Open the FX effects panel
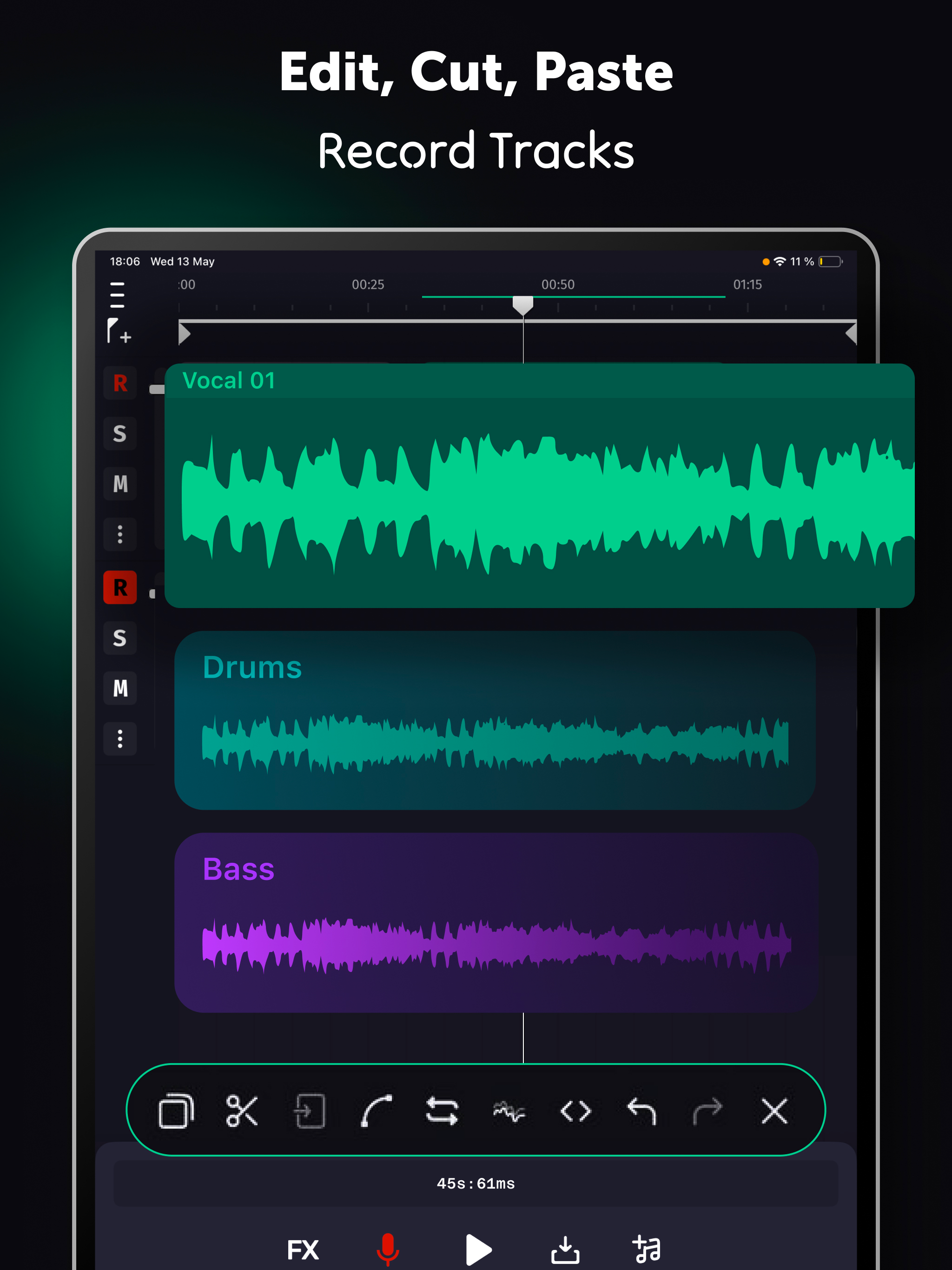Viewport: 952px width, 1270px height. [x=303, y=1250]
